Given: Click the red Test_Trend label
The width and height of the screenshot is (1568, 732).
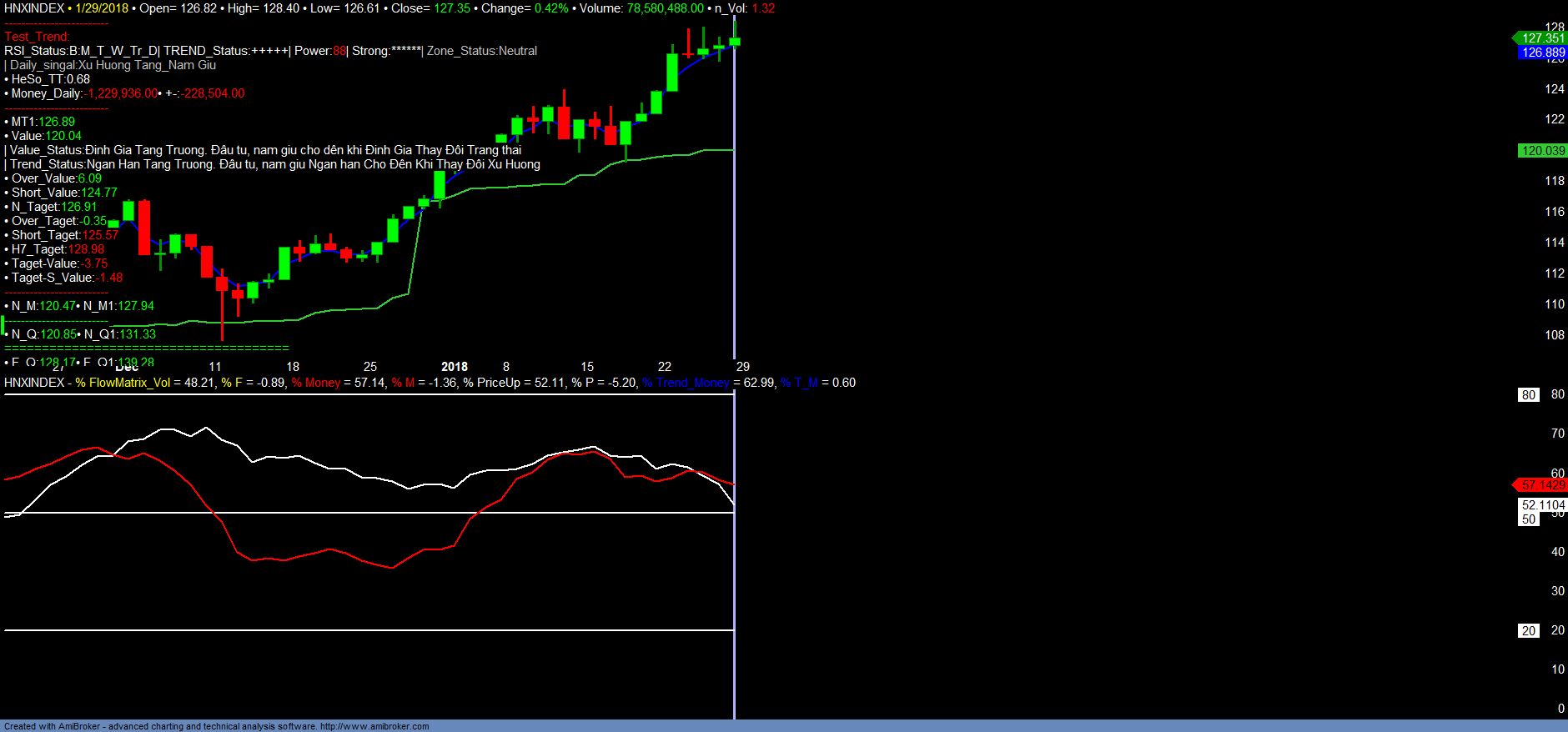Looking at the screenshot, I should [x=37, y=37].
